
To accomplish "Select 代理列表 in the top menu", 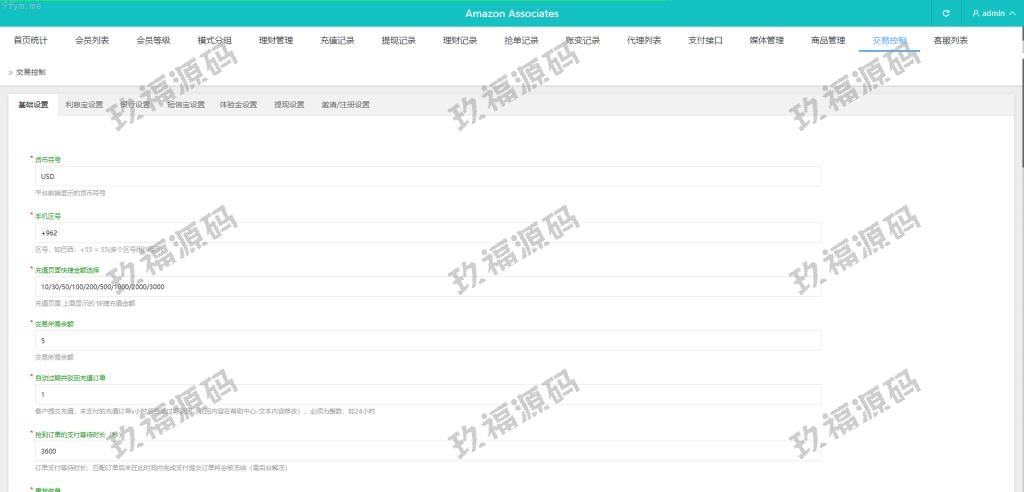I will [644, 41].
